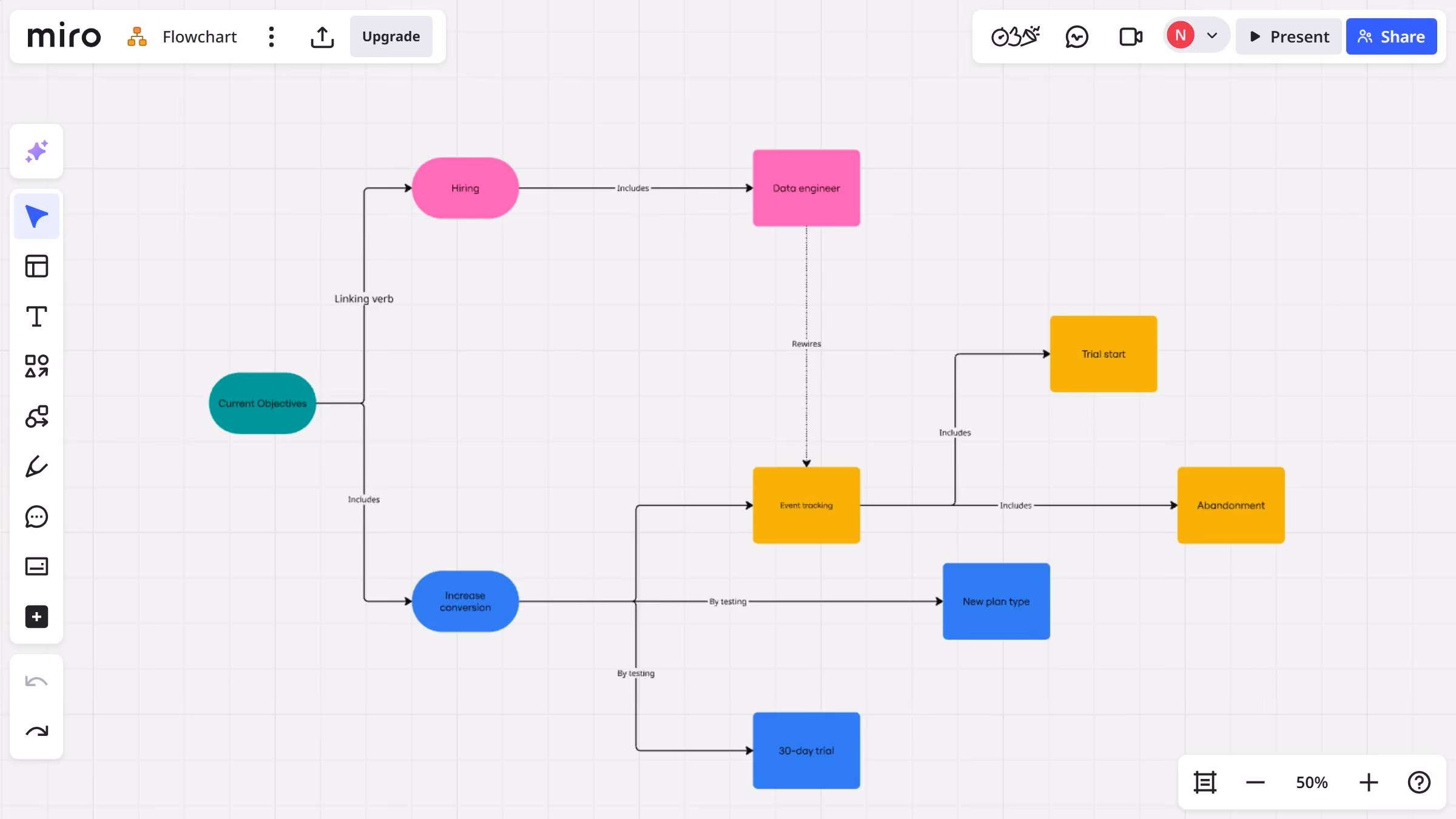
Task: Export the board using upload icon
Action: click(322, 36)
